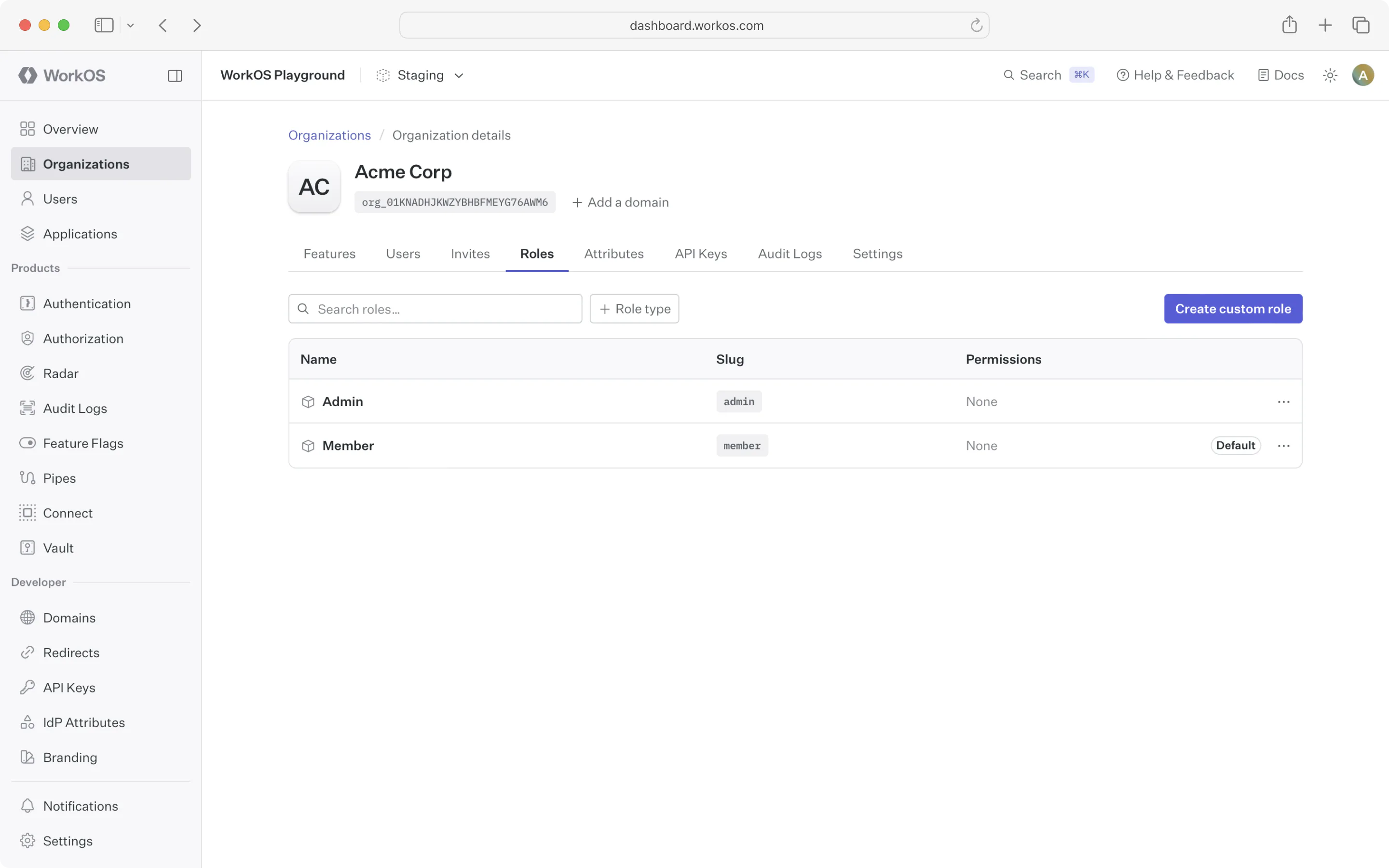
Task: Switch to the Invites tab
Action: pos(469,253)
